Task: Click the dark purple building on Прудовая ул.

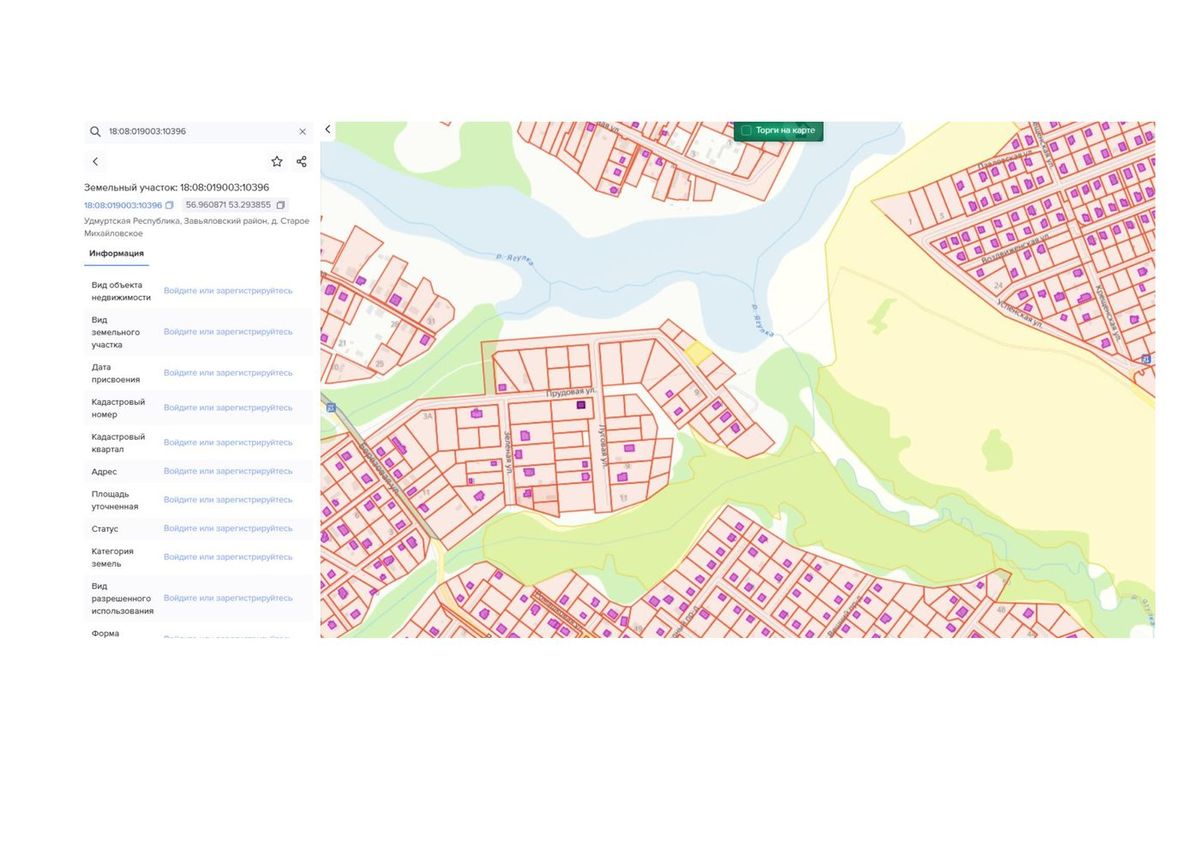Action: click(x=580, y=405)
